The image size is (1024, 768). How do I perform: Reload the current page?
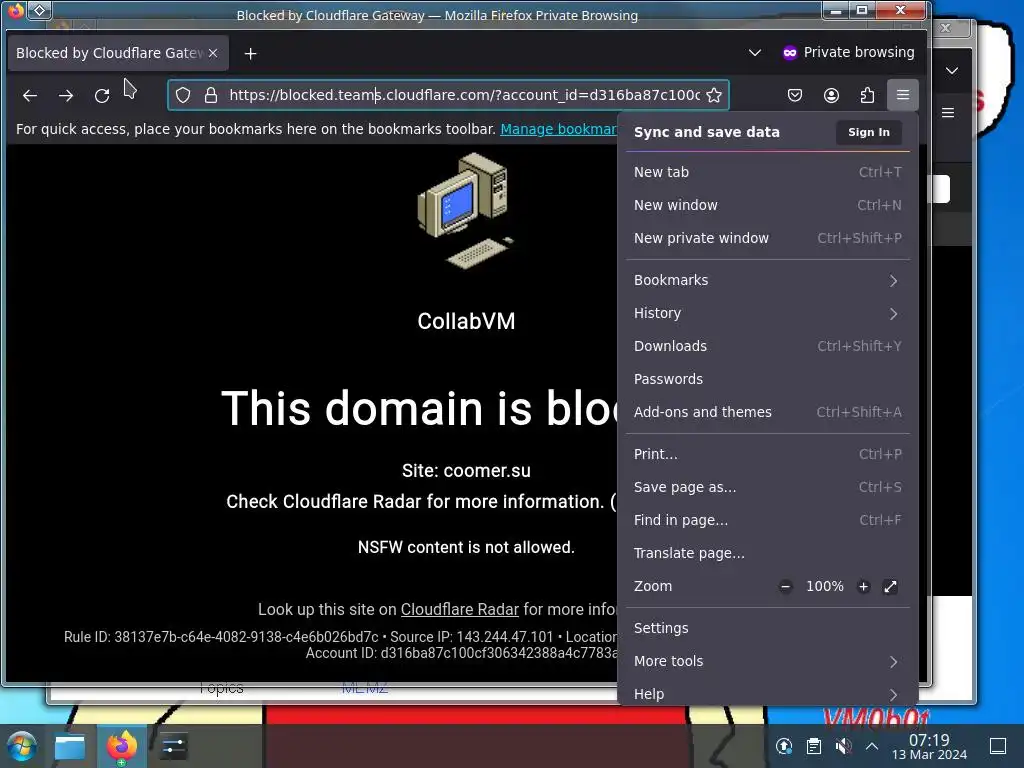click(102, 95)
